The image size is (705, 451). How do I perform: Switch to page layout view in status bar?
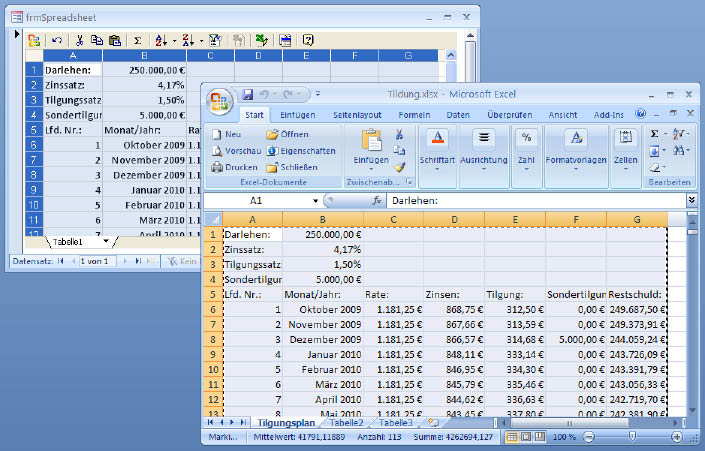click(529, 438)
